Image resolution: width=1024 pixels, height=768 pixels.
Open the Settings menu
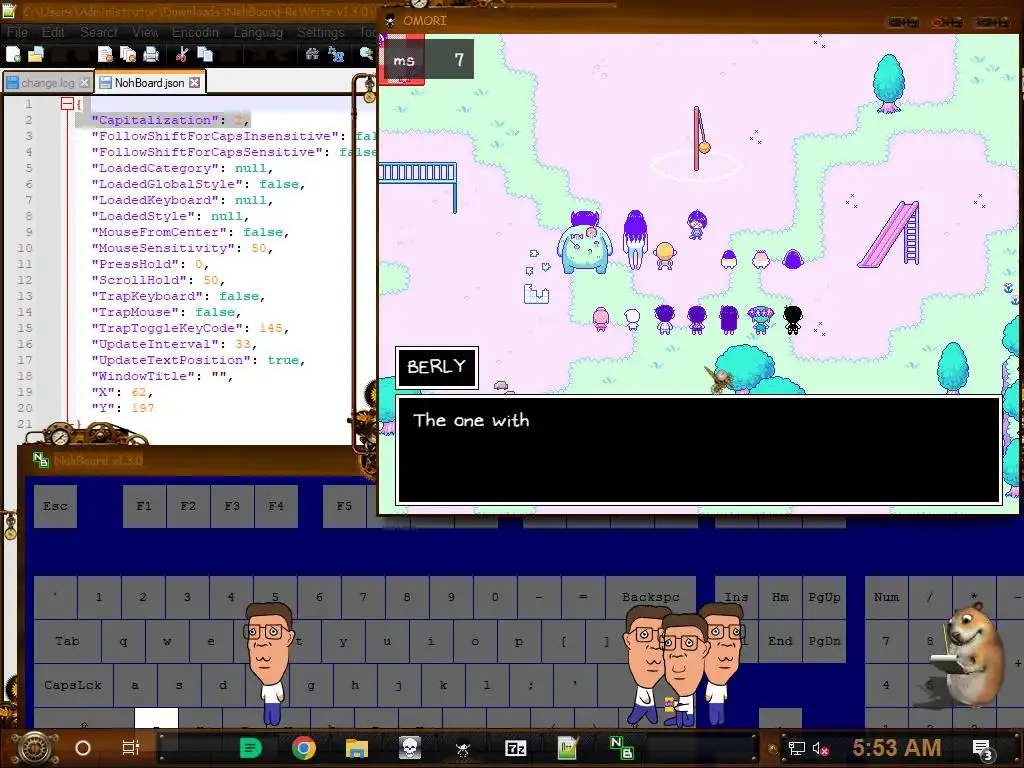coord(321,33)
